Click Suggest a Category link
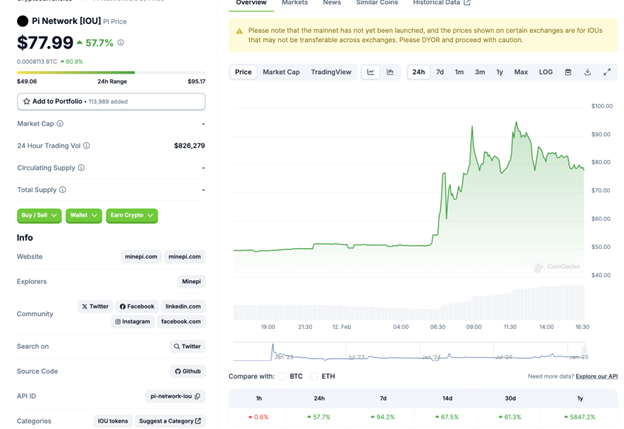This screenshot has width=624, height=429. tap(170, 421)
